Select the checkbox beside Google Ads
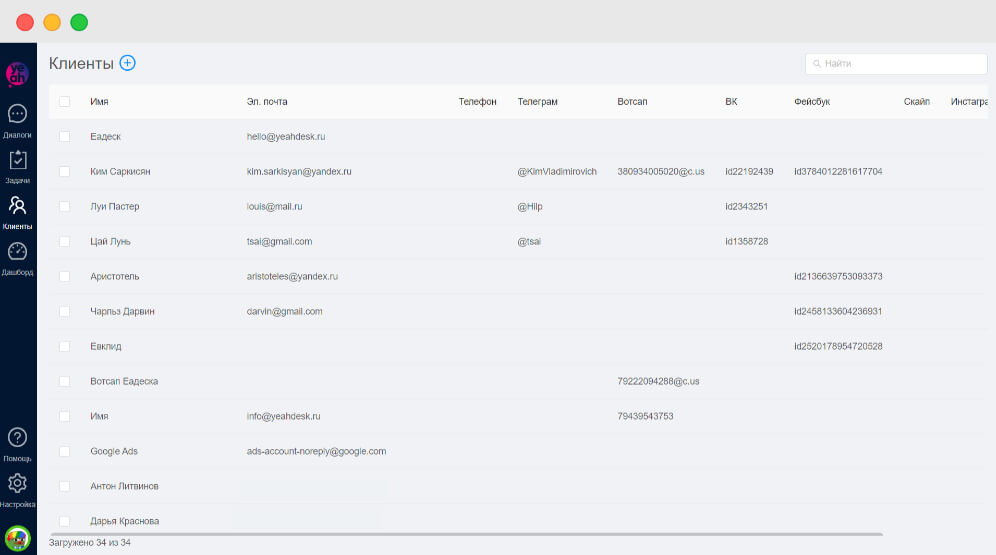 (x=65, y=452)
